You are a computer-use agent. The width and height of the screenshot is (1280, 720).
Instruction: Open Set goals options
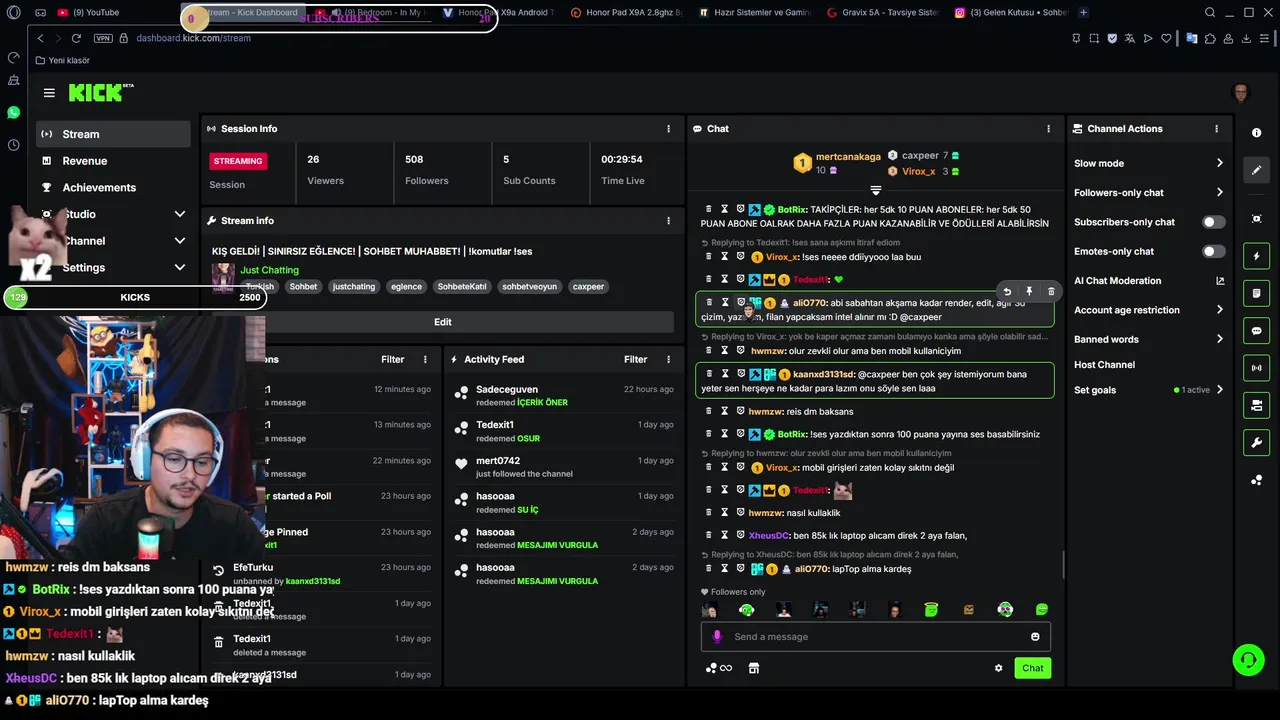click(x=1148, y=390)
